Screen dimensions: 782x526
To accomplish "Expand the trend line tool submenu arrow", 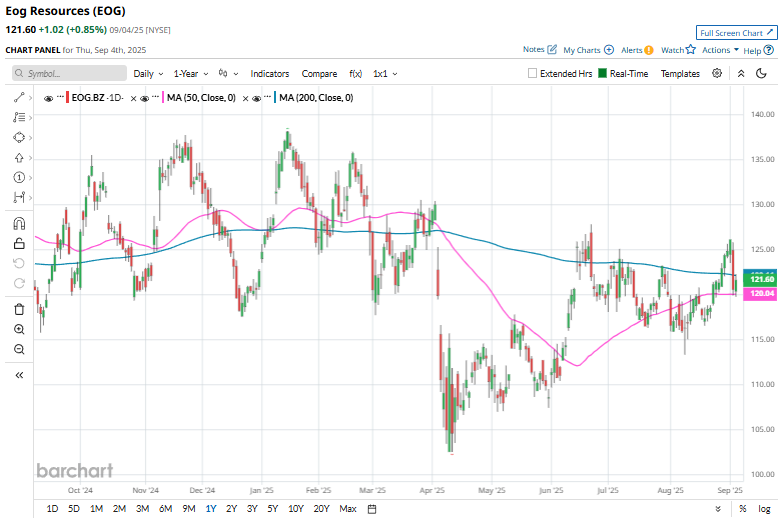I will point(30,98).
